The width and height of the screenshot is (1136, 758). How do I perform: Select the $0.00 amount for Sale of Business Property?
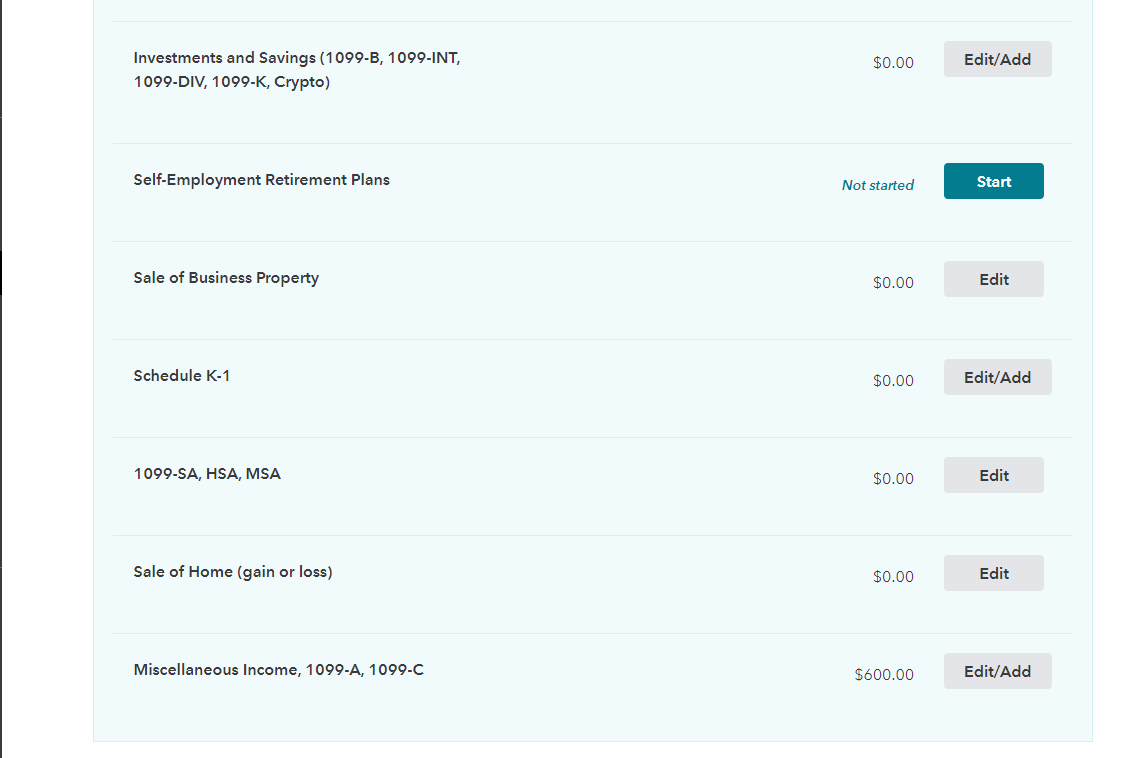pyautogui.click(x=893, y=283)
